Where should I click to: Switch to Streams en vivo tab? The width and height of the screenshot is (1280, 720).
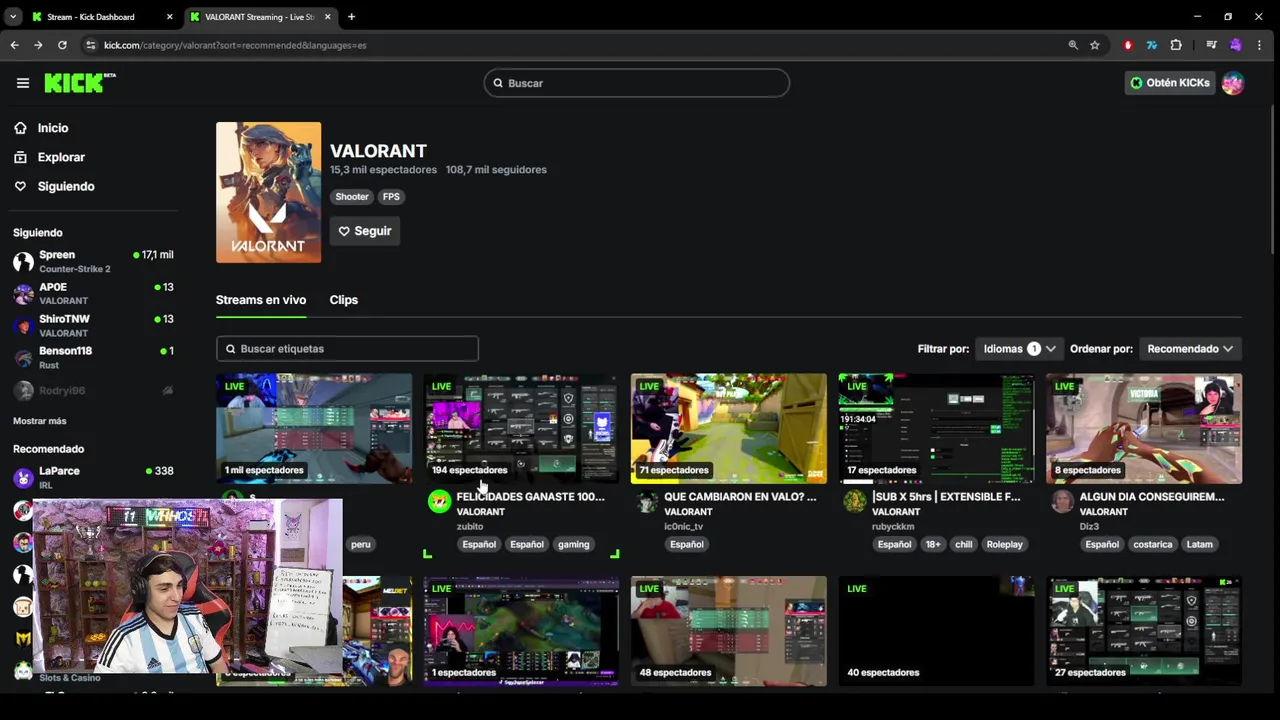point(261,300)
